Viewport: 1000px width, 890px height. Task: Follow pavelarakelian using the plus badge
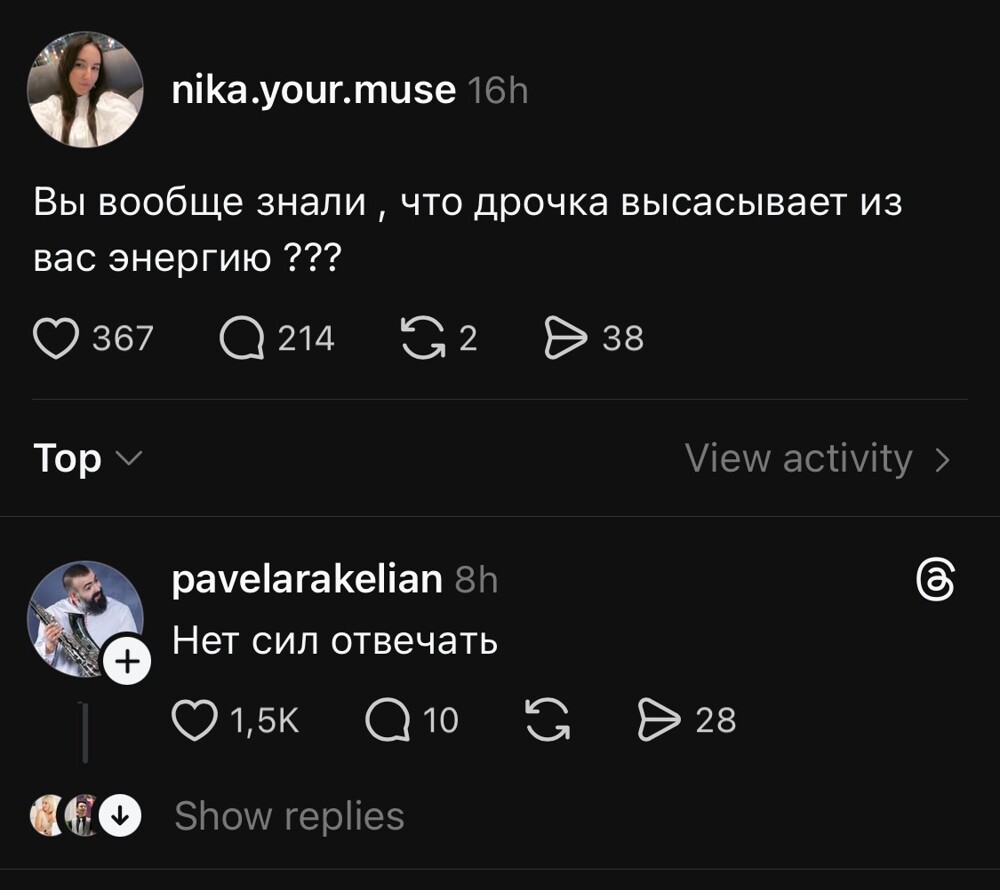(128, 660)
